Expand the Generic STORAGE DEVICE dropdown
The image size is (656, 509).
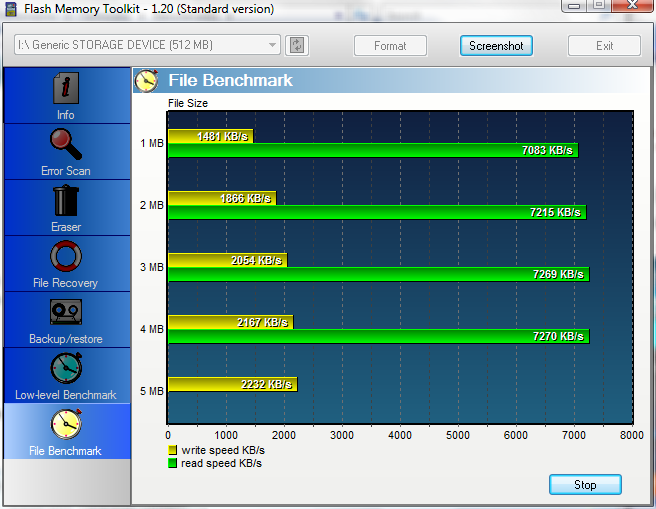click(273, 45)
